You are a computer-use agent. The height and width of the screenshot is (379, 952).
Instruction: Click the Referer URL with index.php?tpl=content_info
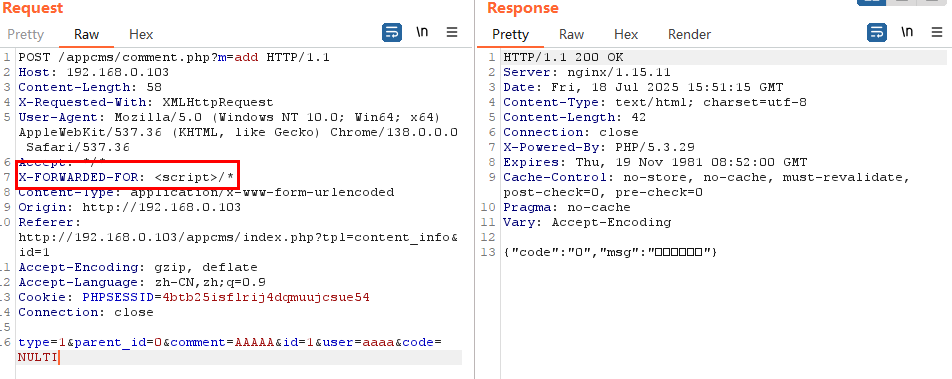click(x=238, y=237)
